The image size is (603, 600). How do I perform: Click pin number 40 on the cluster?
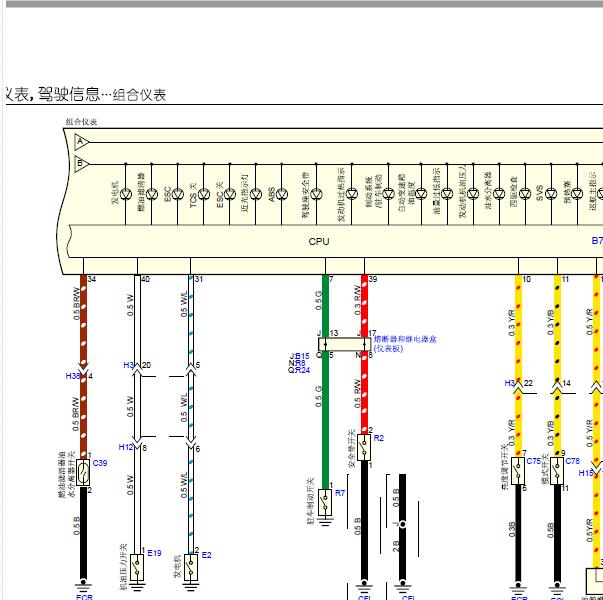click(x=145, y=279)
